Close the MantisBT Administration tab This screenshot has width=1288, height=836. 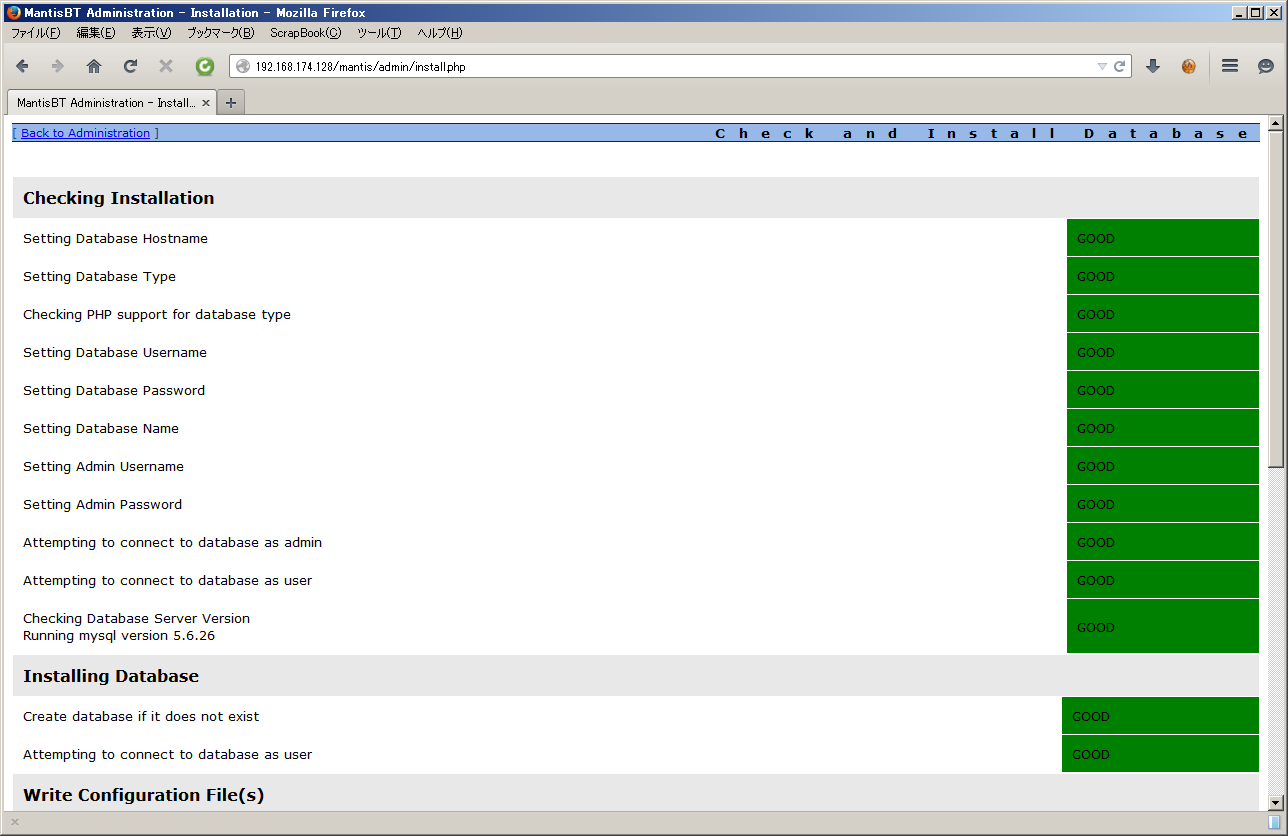(206, 103)
